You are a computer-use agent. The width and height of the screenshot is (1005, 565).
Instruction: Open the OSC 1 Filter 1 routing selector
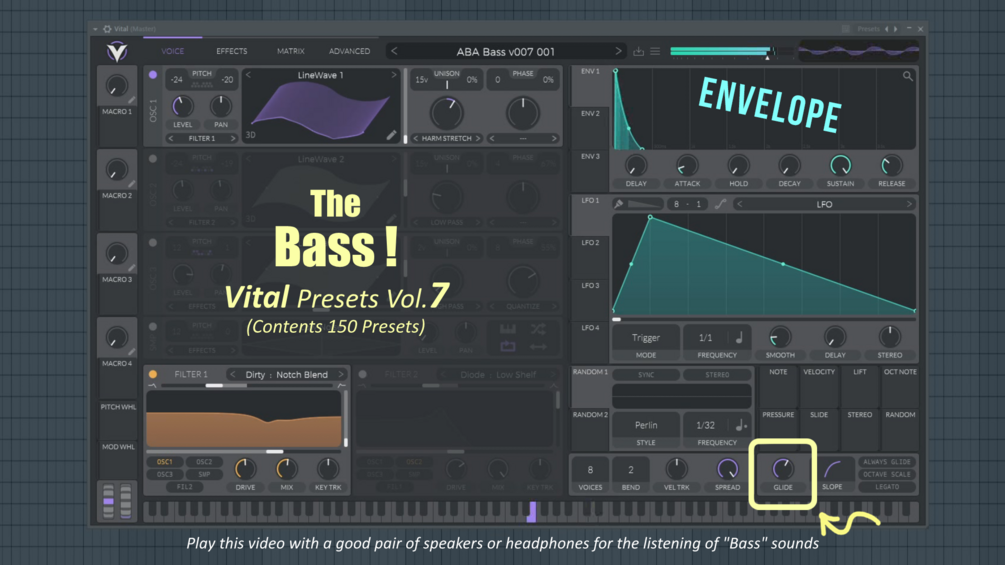click(202, 138)
